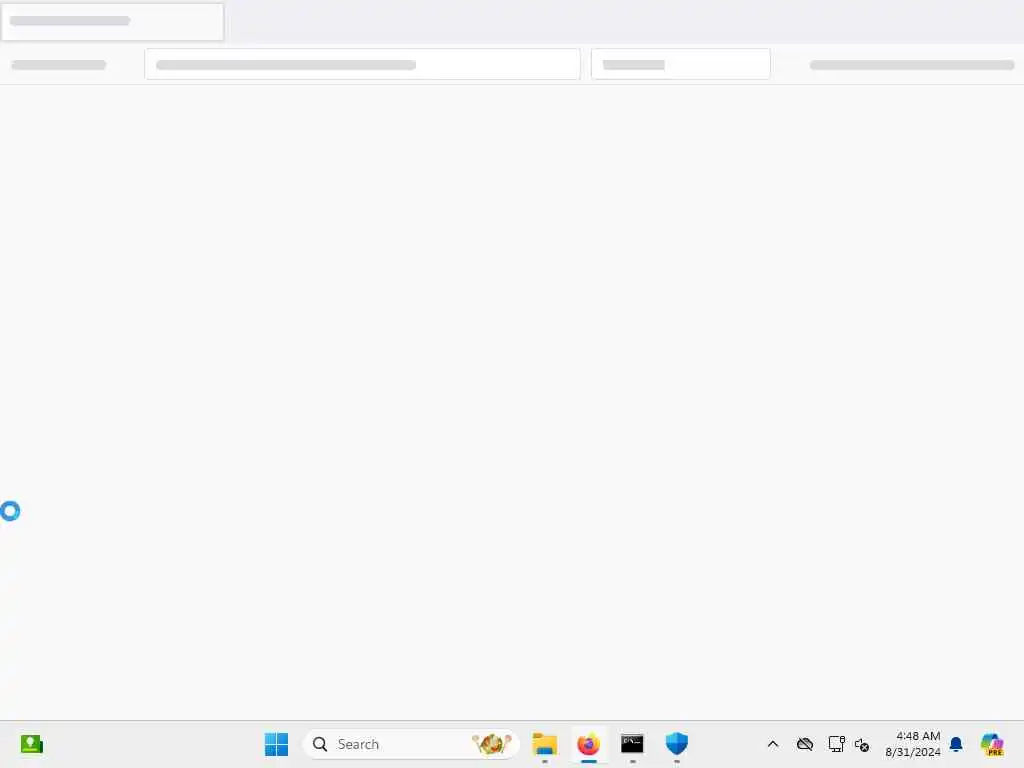Open the clock showing 4:48 AM

point(912,744)
